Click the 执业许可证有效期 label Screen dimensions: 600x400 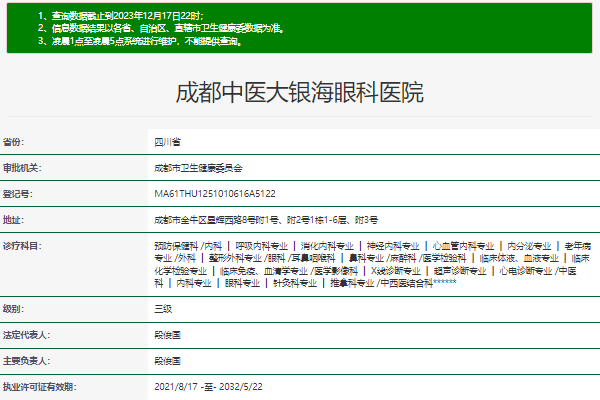(x=39, y=387)
